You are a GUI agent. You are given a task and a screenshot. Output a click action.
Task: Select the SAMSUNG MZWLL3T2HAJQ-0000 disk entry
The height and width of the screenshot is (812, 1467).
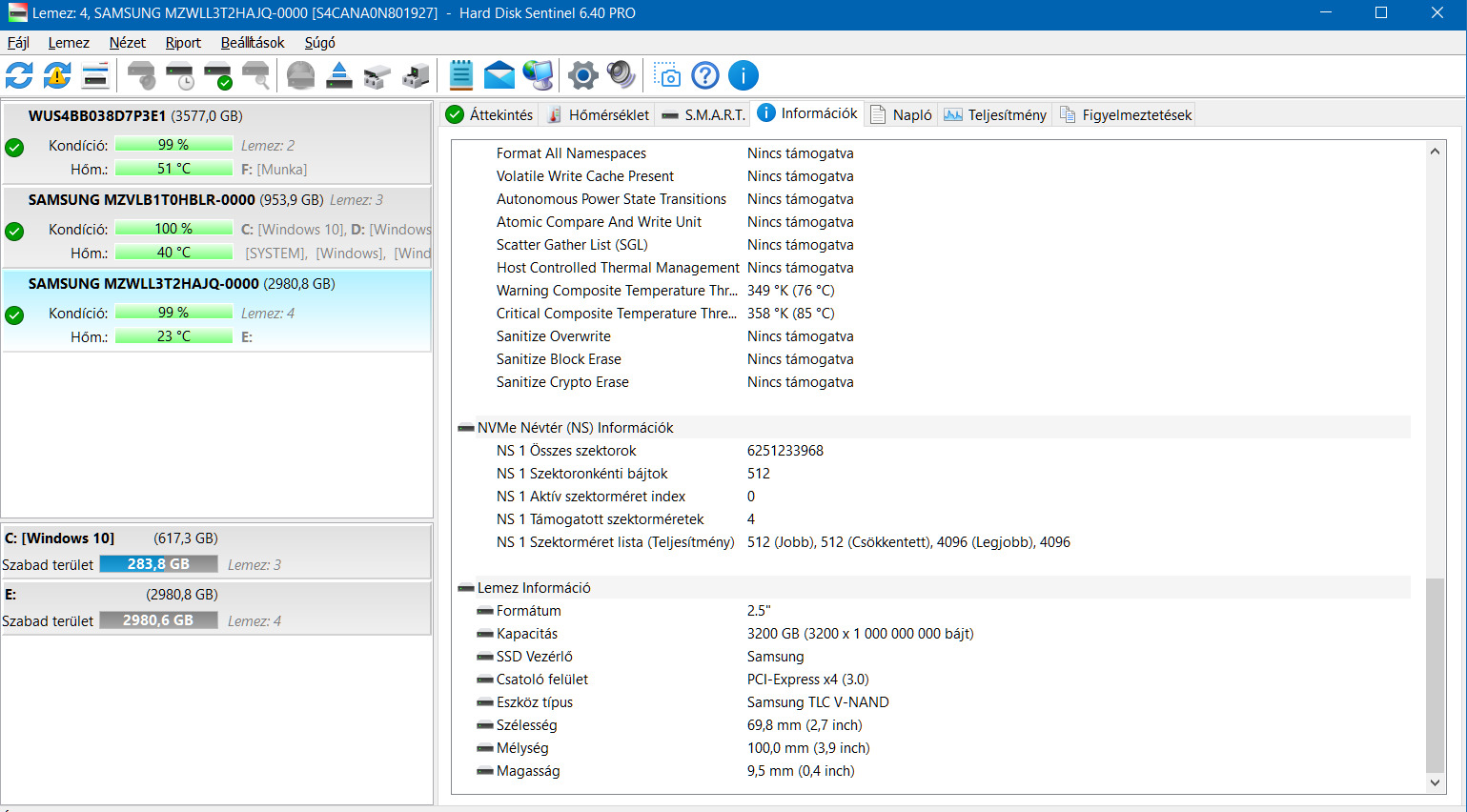tap(217, 311)
